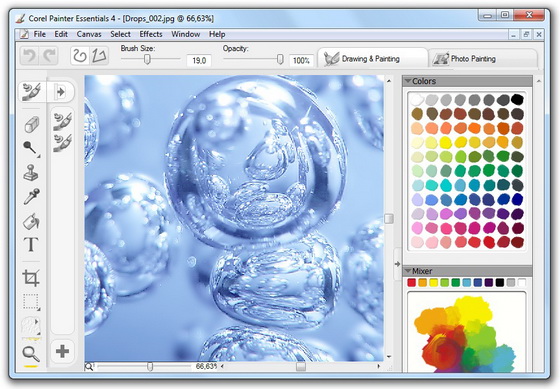Choose the Straight Line Strokes icon
560x389 pixels.
[x=99, y=56]
